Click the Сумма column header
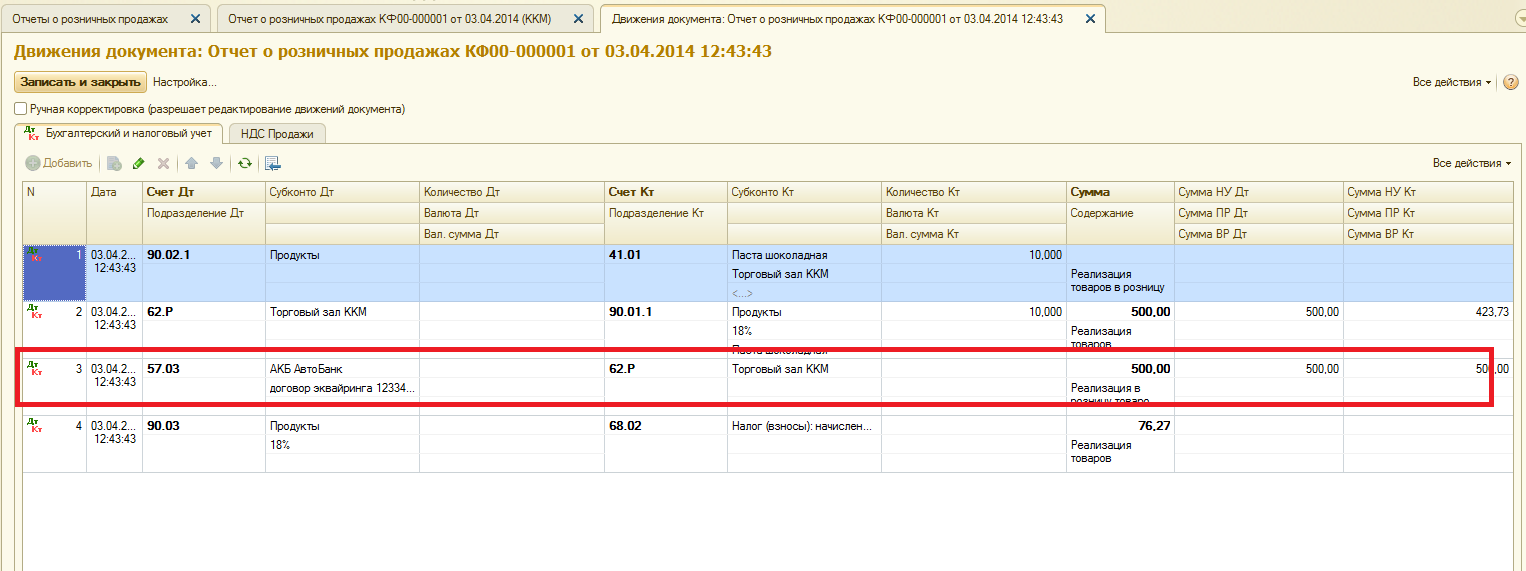 (x=1121, y=192)
